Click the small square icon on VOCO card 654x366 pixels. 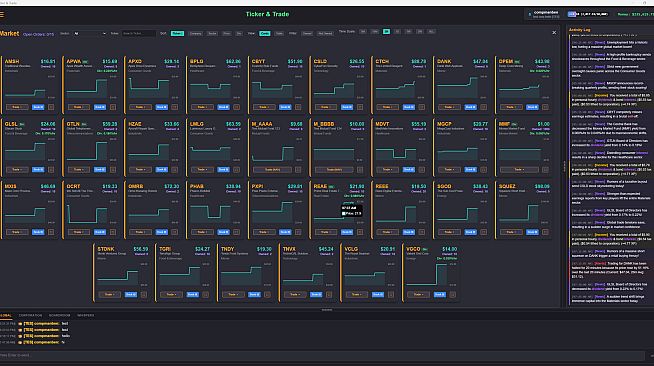452,295
